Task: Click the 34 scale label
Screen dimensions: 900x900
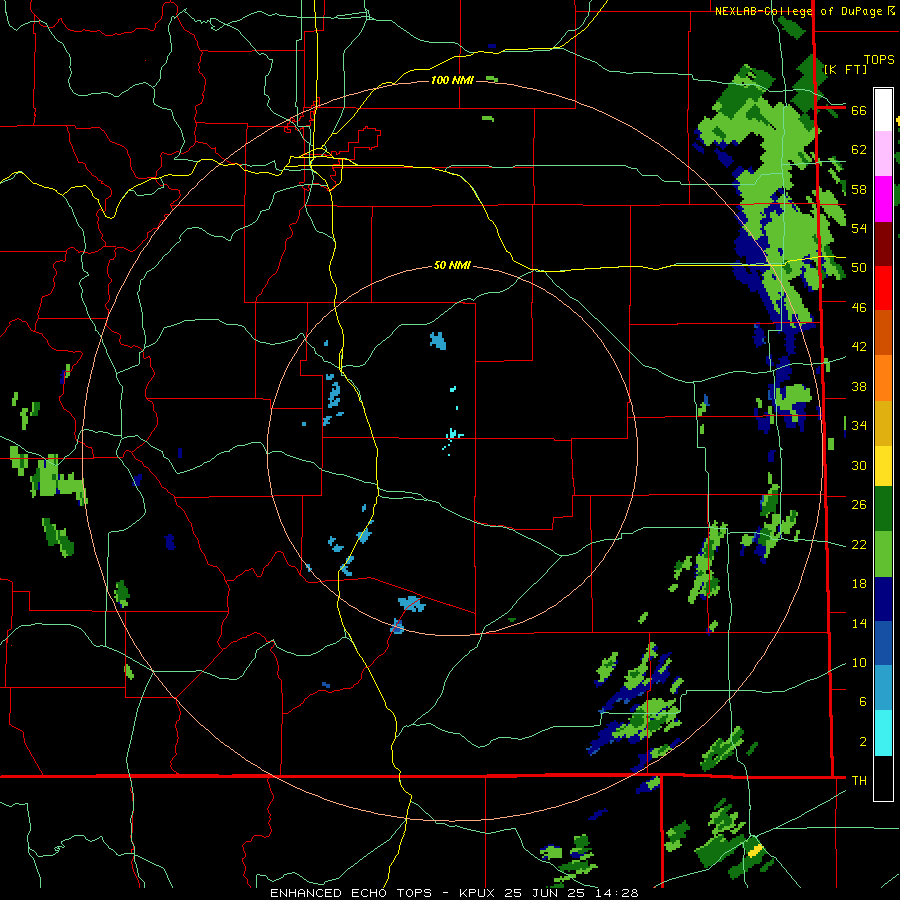Action: [x=859, y=425]
